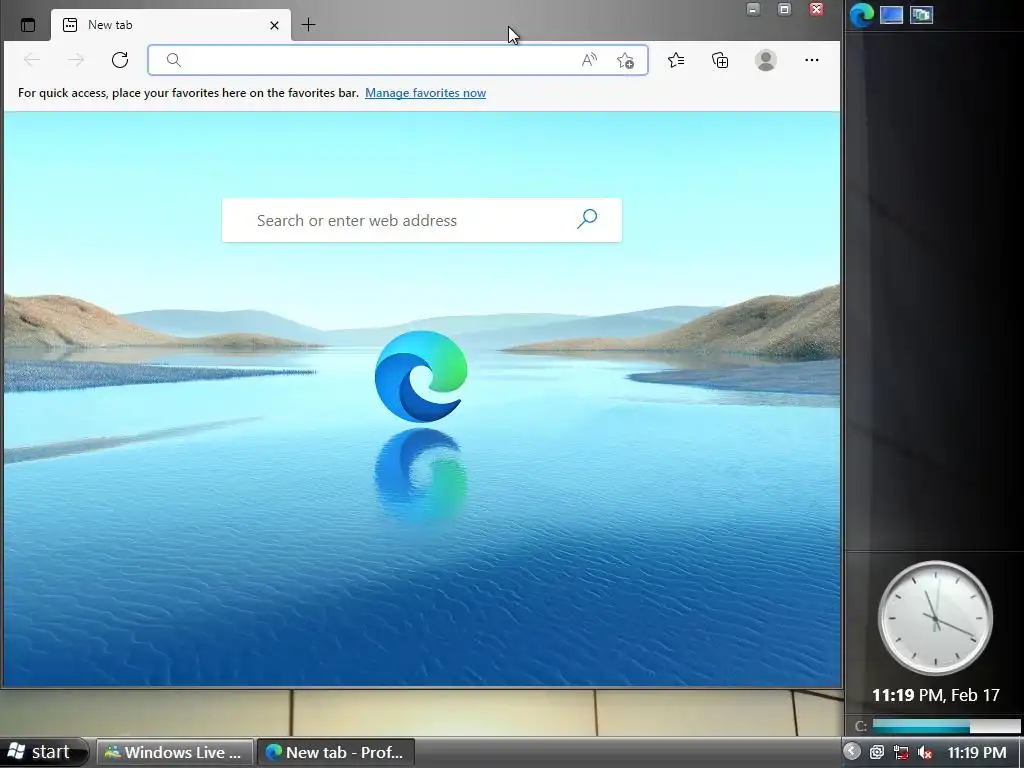Click the tray icon next to the arrow
1024x768 pixels.
tap(876, 752)
